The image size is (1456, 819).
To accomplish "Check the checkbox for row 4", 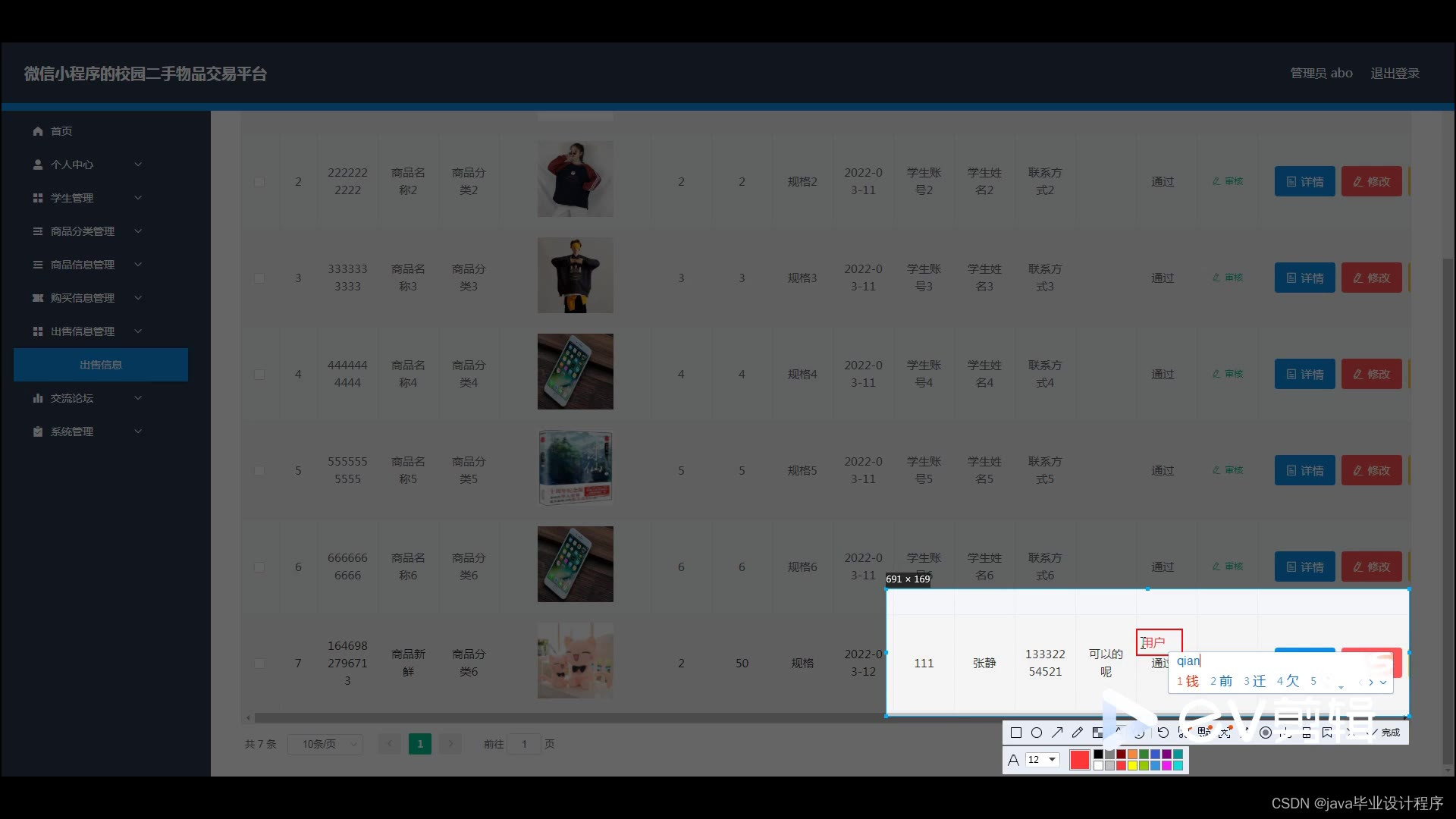I will [259, 375].
